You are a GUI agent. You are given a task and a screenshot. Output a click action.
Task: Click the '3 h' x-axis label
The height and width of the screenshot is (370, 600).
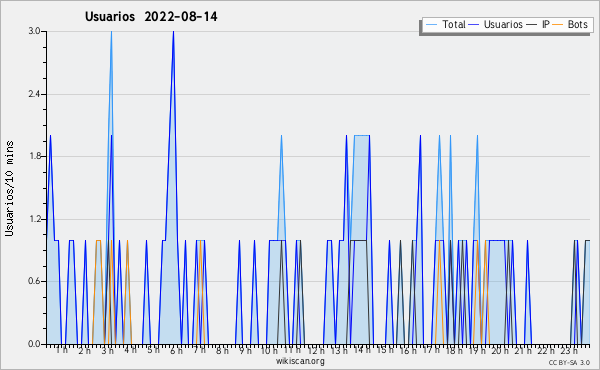pos(108,350)
